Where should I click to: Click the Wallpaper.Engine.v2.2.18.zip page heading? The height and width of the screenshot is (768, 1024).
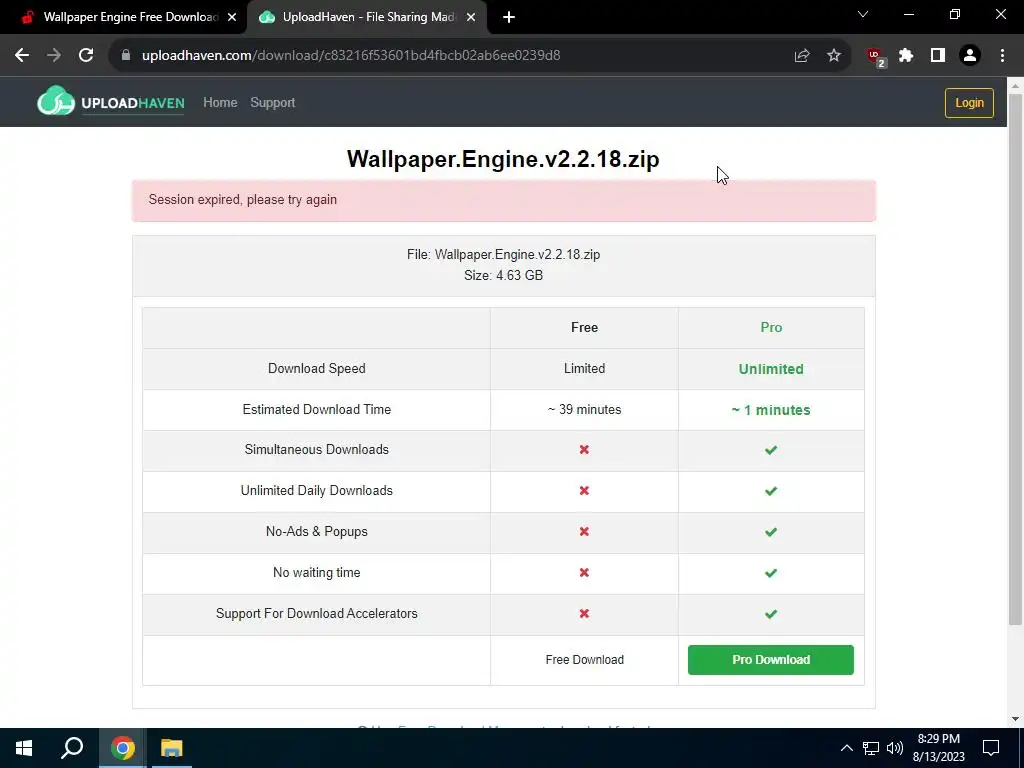point(503,159)
